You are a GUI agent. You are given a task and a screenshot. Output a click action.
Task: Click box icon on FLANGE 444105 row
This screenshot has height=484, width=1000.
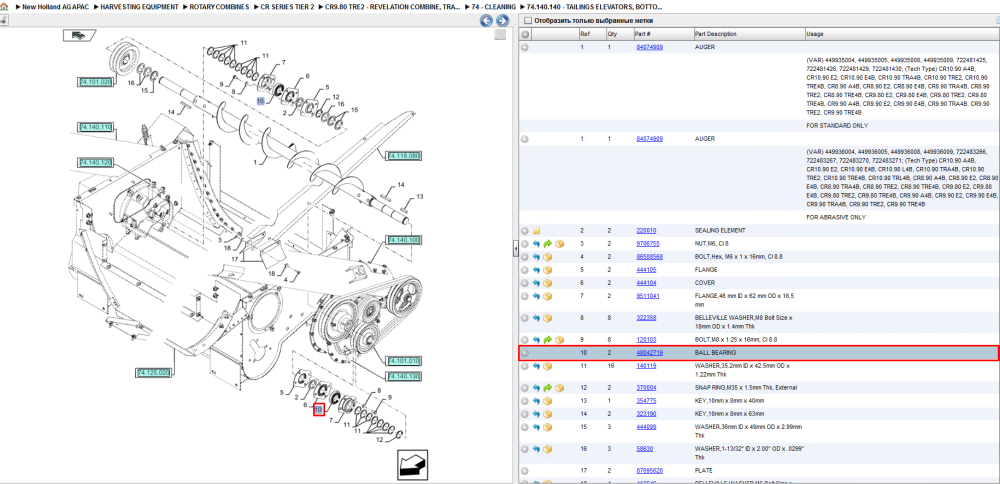click(x=547, y=270)
